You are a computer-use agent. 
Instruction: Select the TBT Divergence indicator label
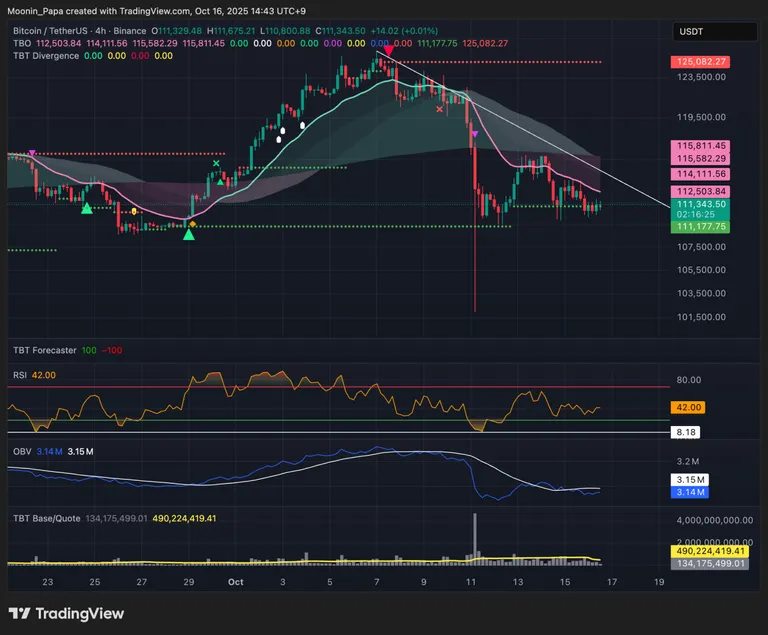coord(47,56)
